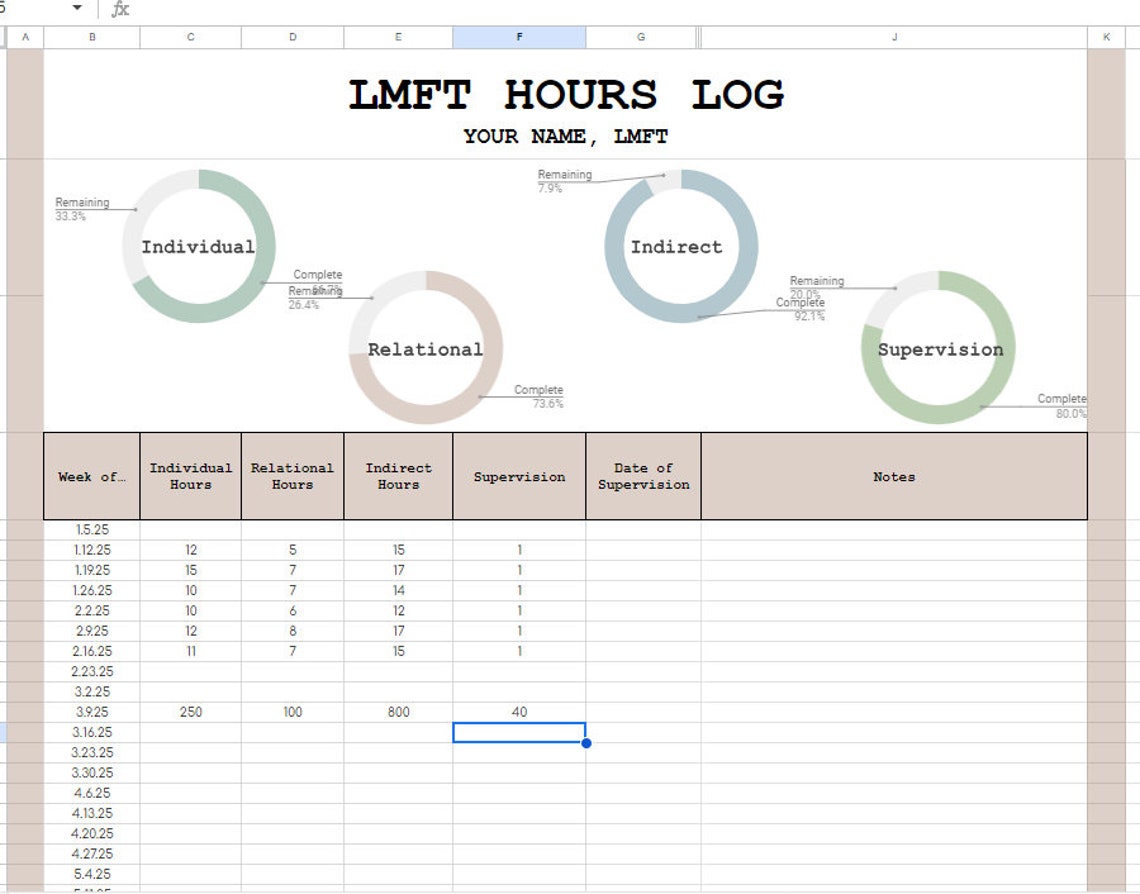Image resolution: width=1140 pixels, height=894 pixels.
Task: Select the 800 Indirect Hours cell
Action: pos(398,712)
